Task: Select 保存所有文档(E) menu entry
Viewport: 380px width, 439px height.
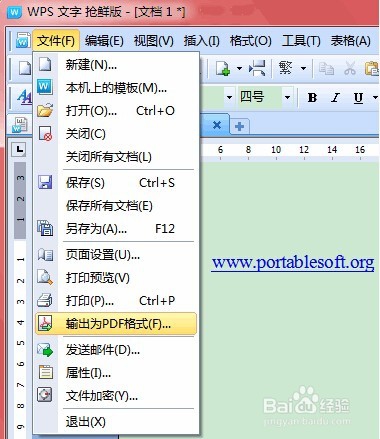Action: (115, 206)
